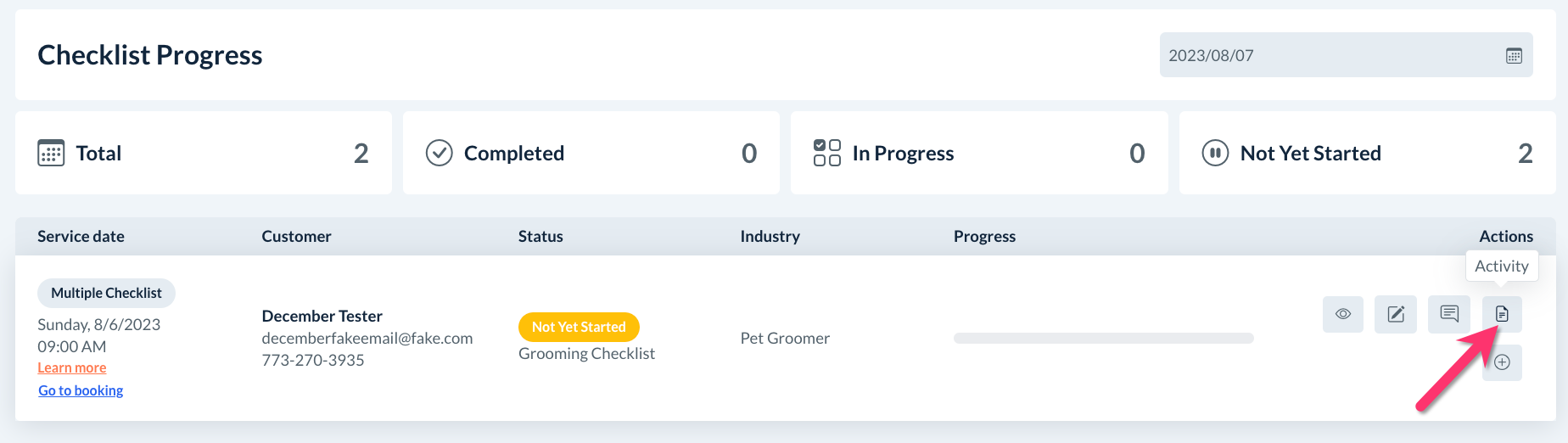Click the plus circle add icon

click(1502, 362)
